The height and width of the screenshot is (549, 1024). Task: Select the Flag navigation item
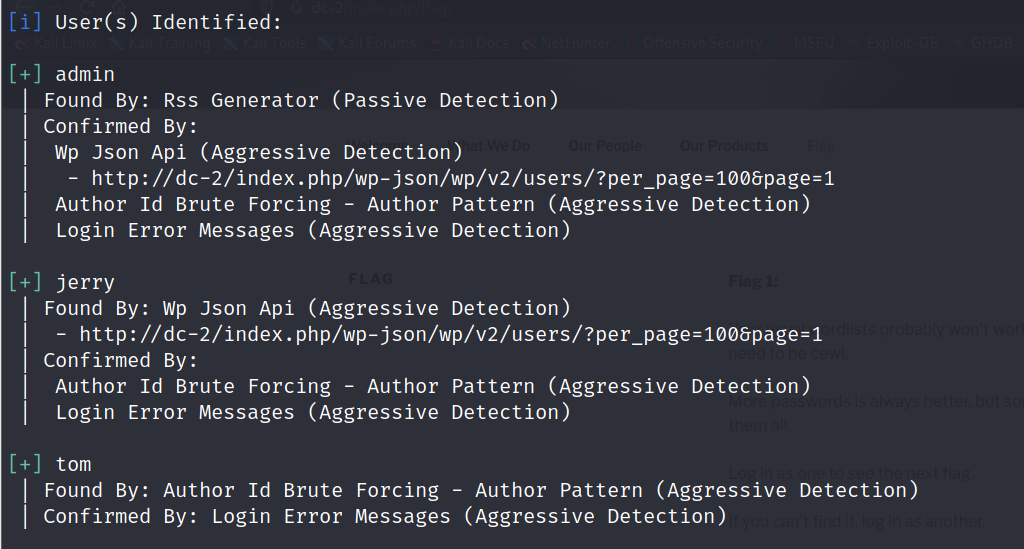[820, 146]
